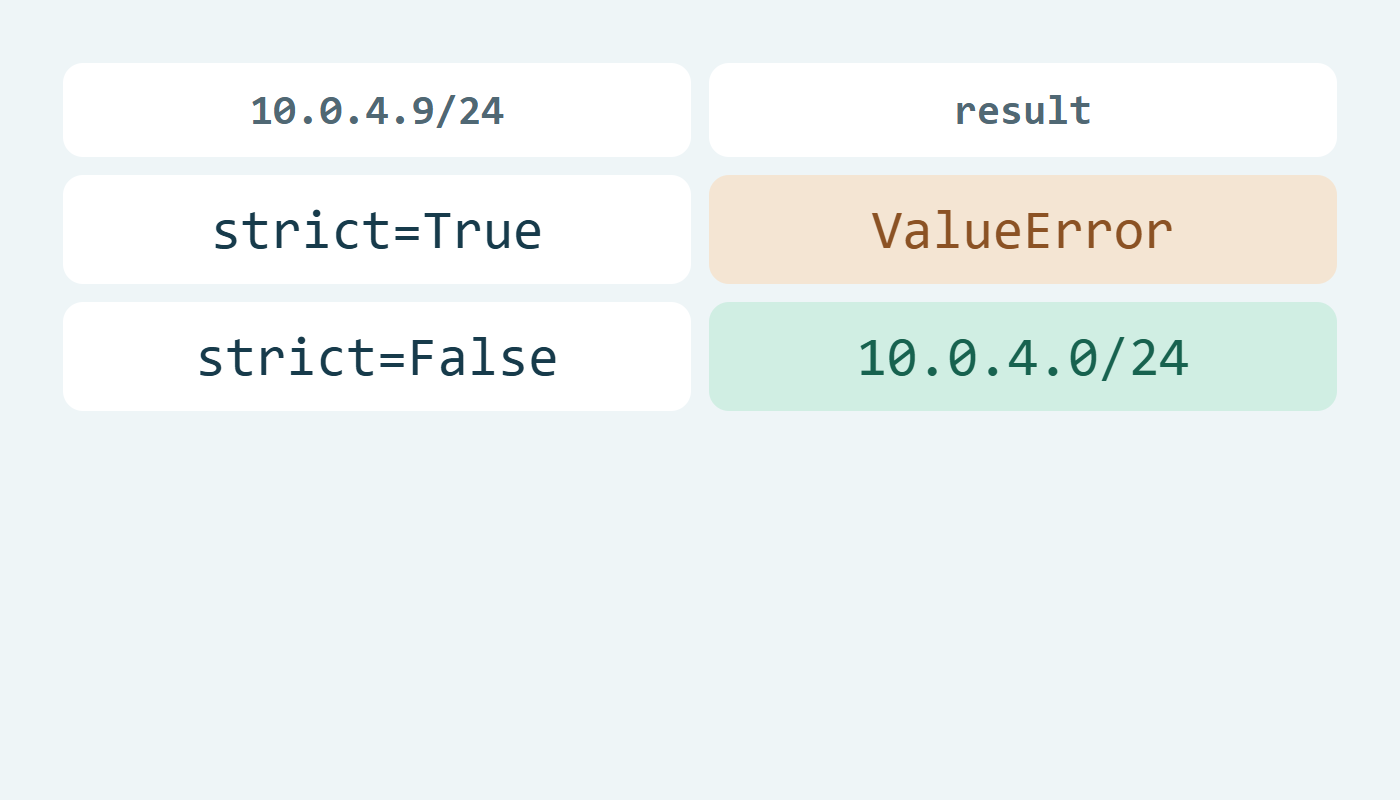Pick the network address 10.0.4.0/24 text
Screen dimensions: 1400x800
click(1023, 358)
